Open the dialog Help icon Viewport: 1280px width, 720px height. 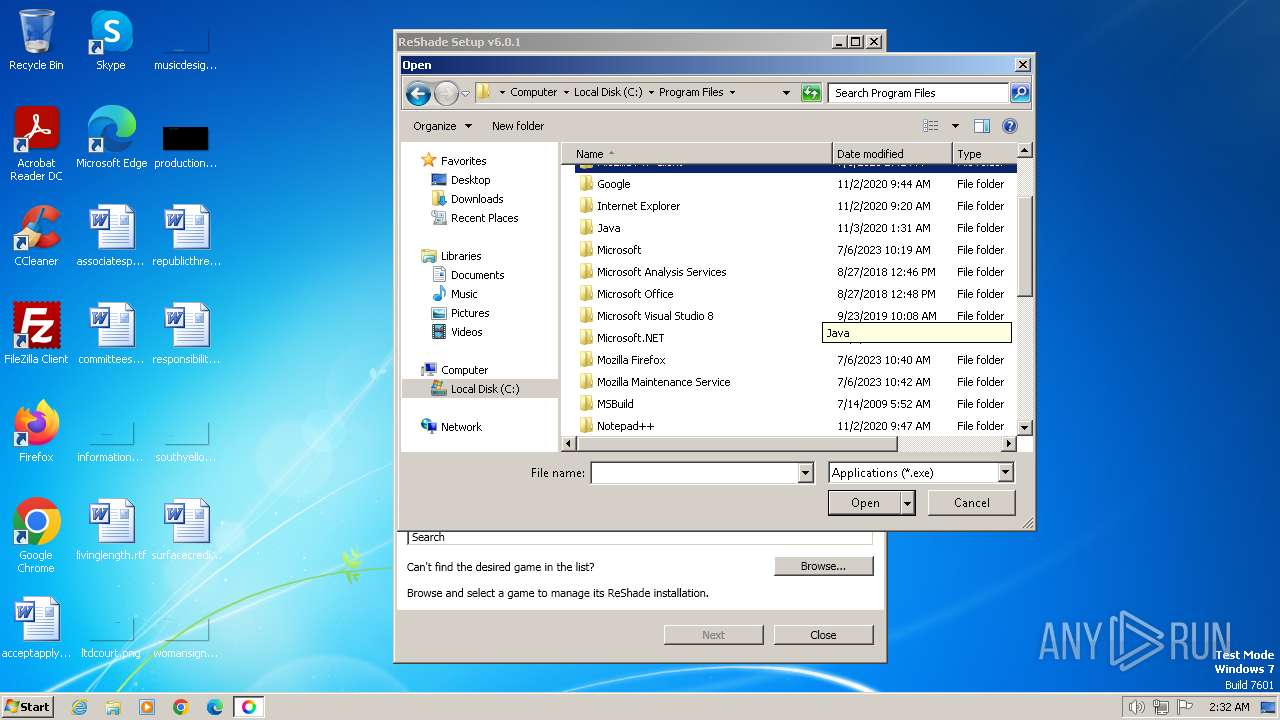click(1010, 126)
